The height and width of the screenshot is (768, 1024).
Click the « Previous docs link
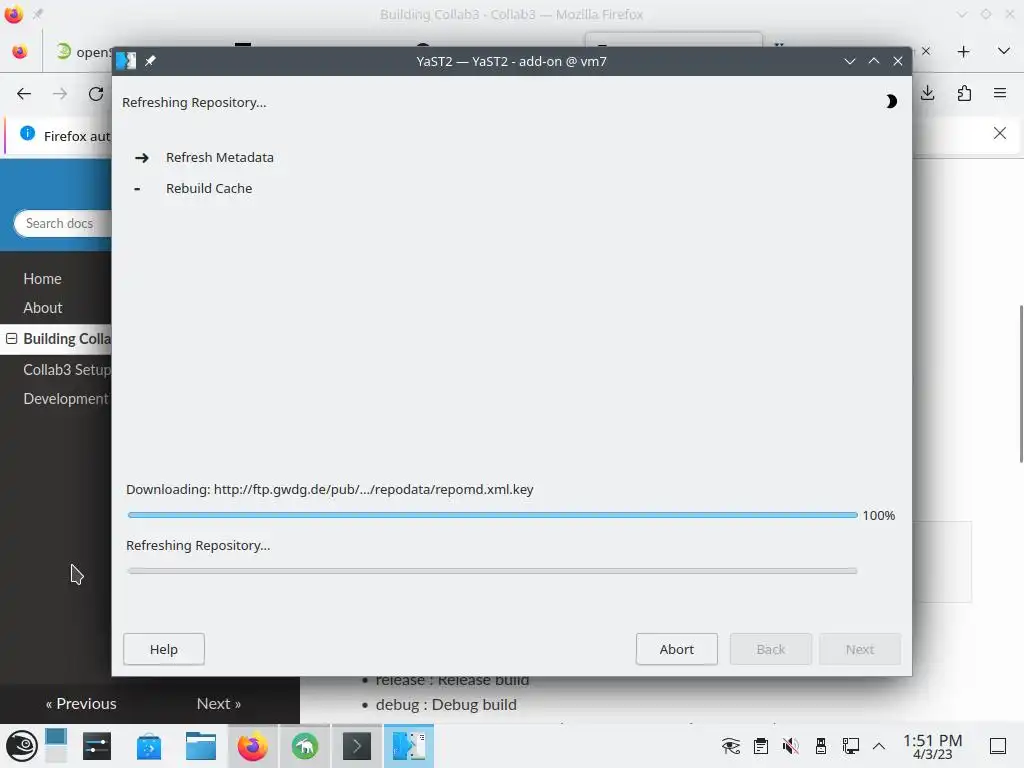coord(81,703)
